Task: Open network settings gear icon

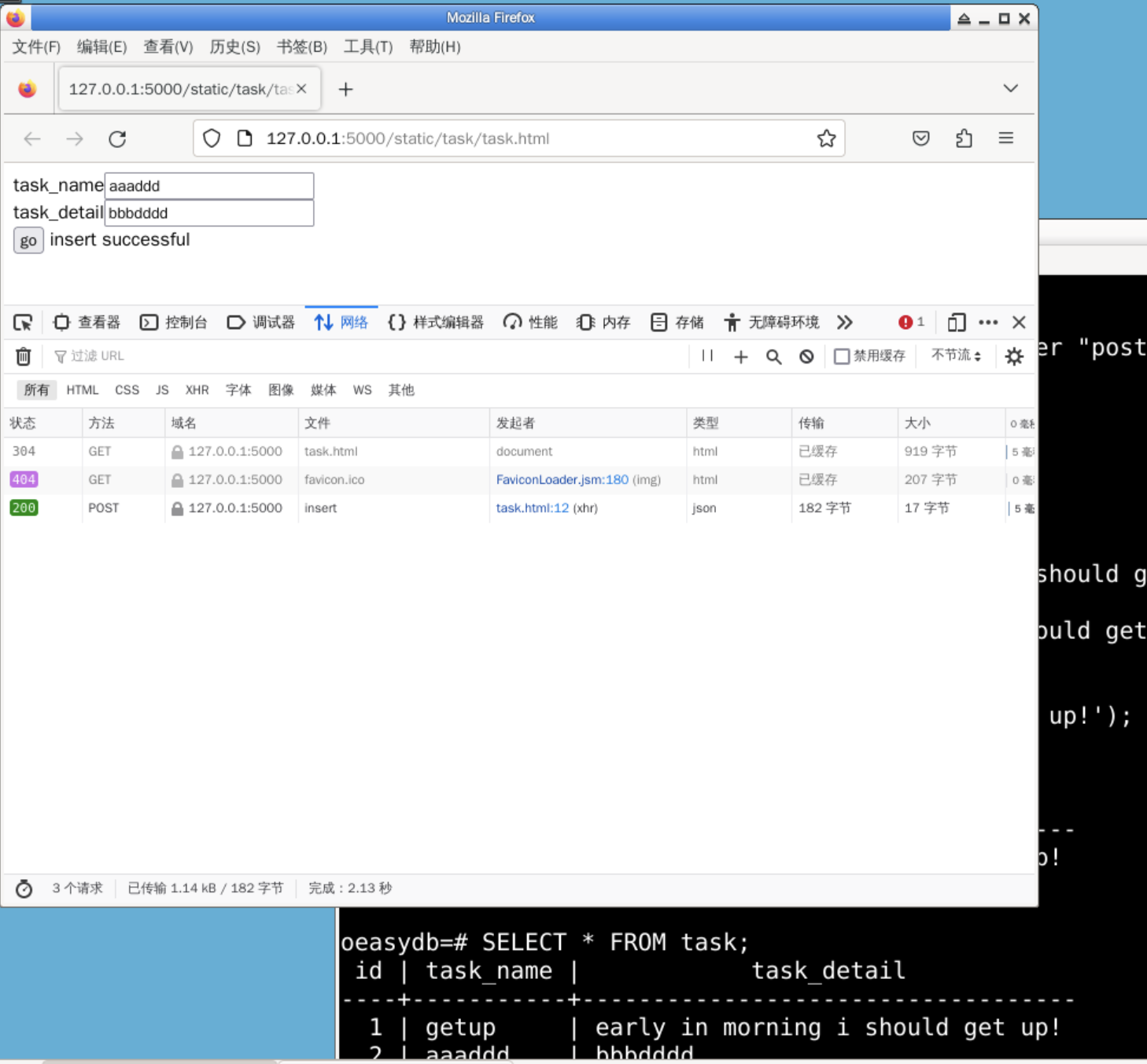Action: [1014, 357]
